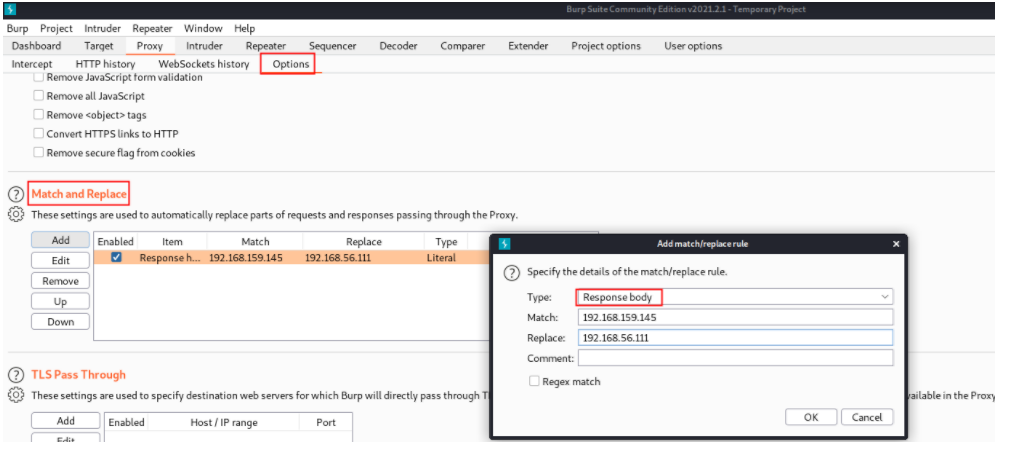This screenshot has width=1009, height=454.
Task: Click help icon in Add match/replace rule dialog
Action: coord(511,273)
